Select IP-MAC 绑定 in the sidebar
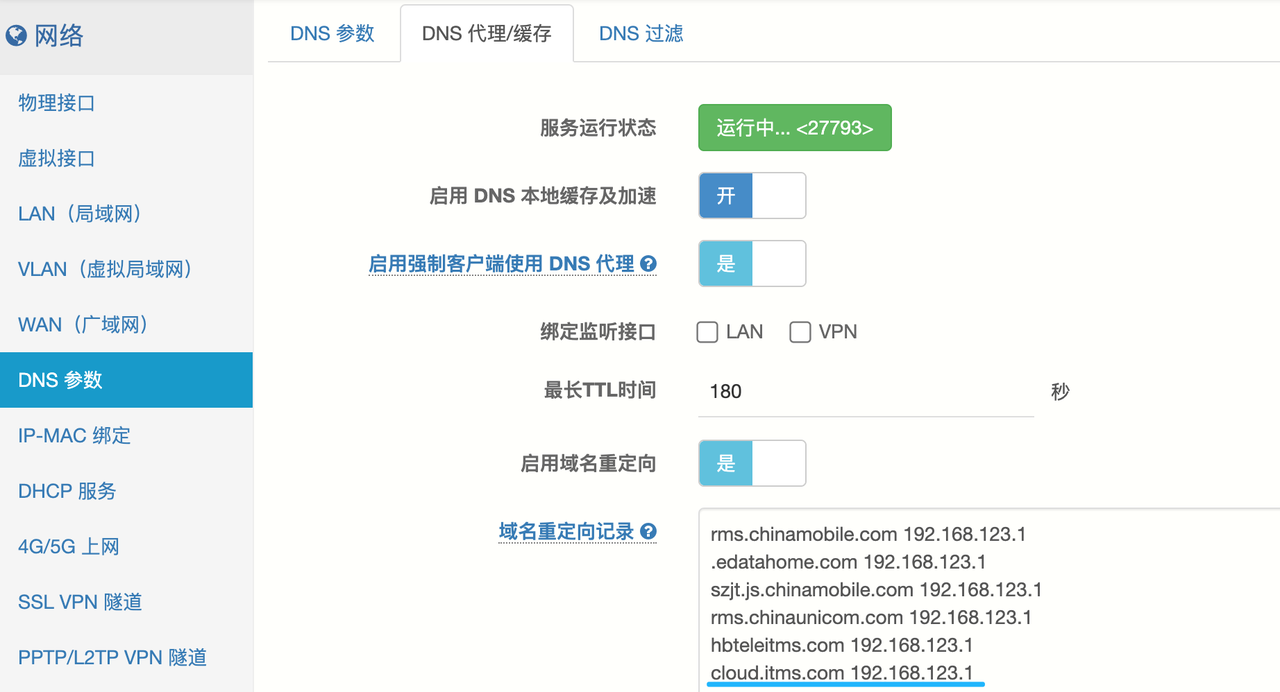The width and height of the screenshot is (1280, 692). [74, 436]
